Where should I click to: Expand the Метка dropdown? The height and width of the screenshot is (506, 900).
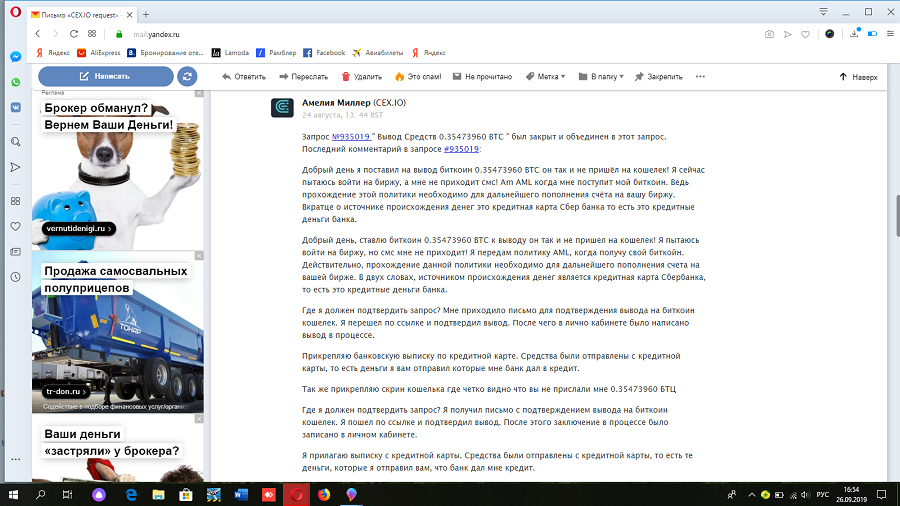coord(545,76)
